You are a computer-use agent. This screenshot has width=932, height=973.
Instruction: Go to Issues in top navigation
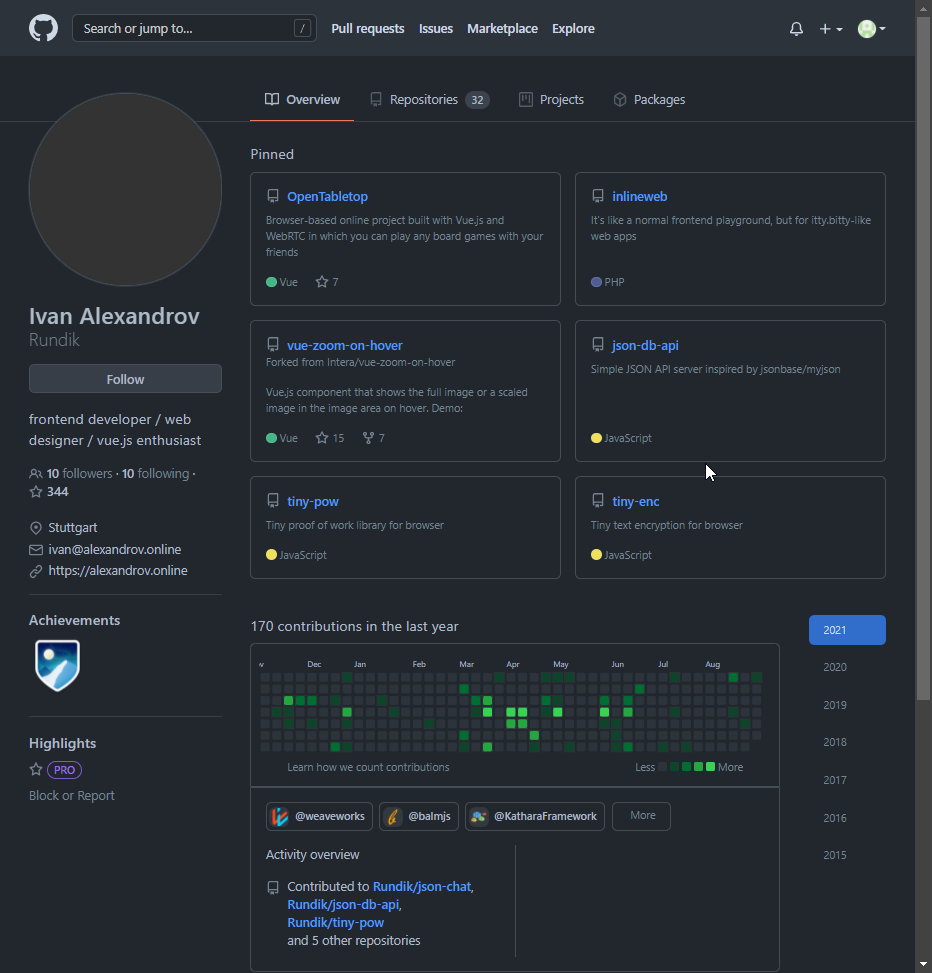point(436,29)
